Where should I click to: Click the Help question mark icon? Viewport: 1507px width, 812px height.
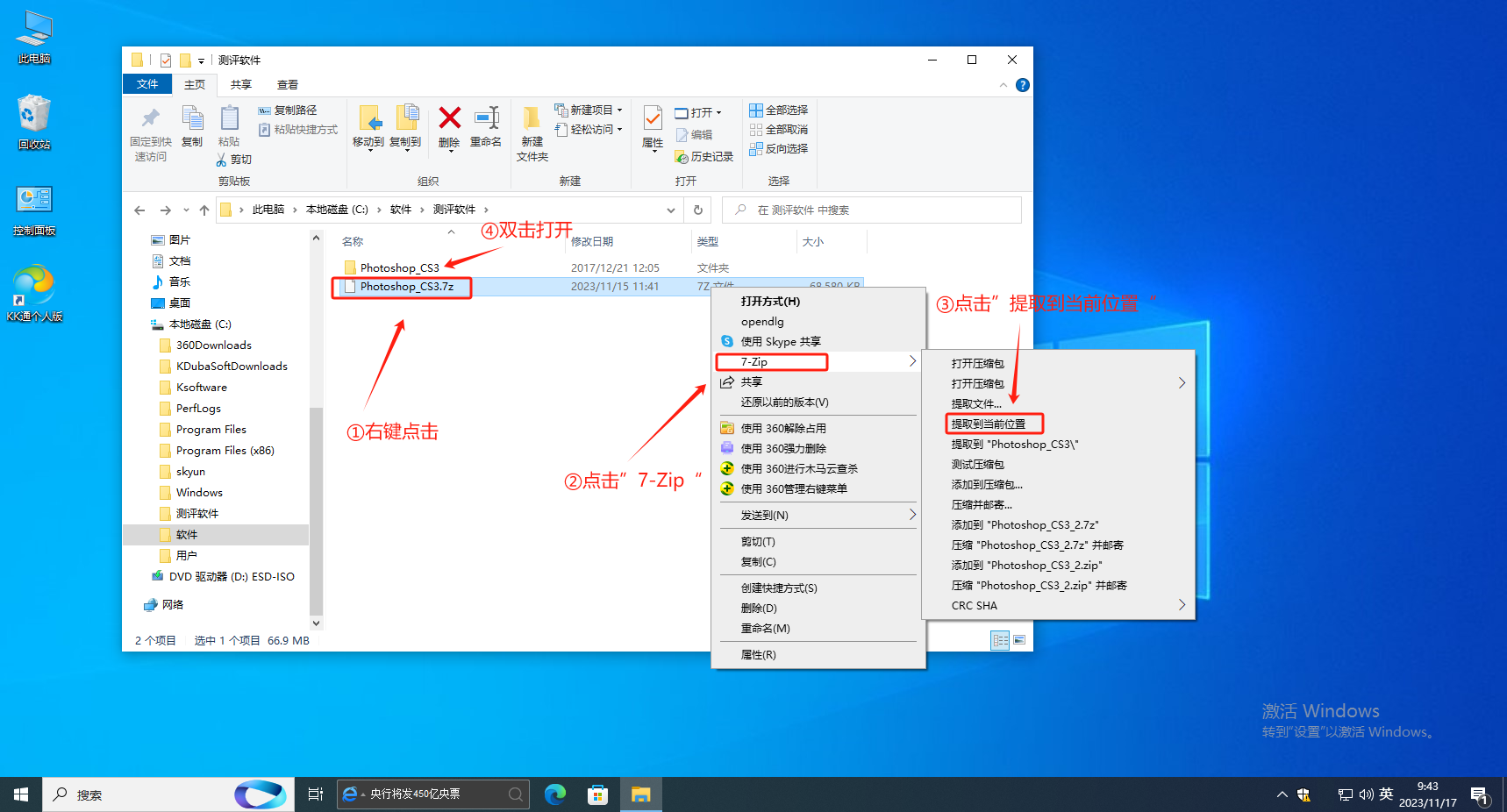[1023, 85]
